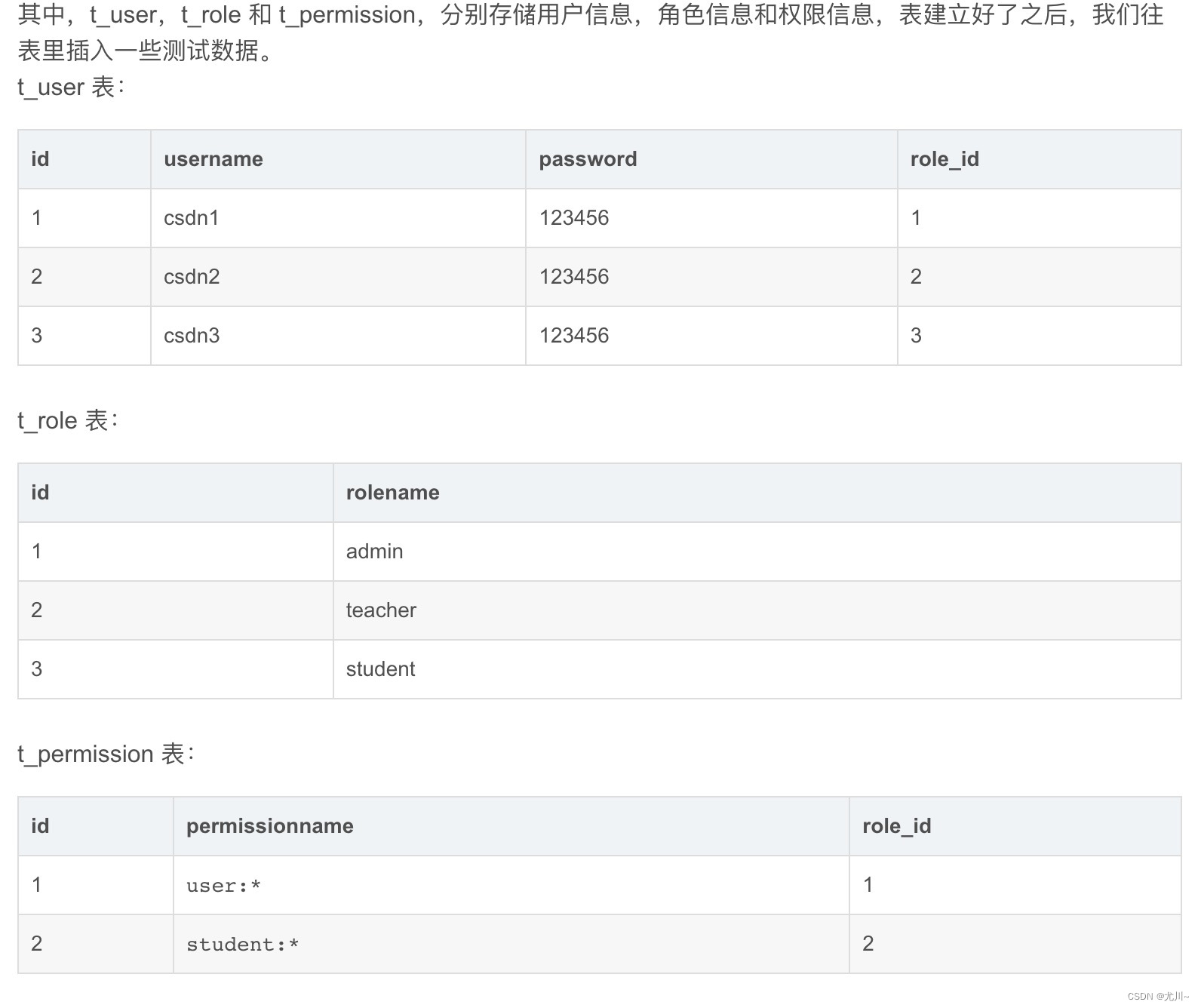
Task: Click the rolename column header
Action: click(757, 493)
